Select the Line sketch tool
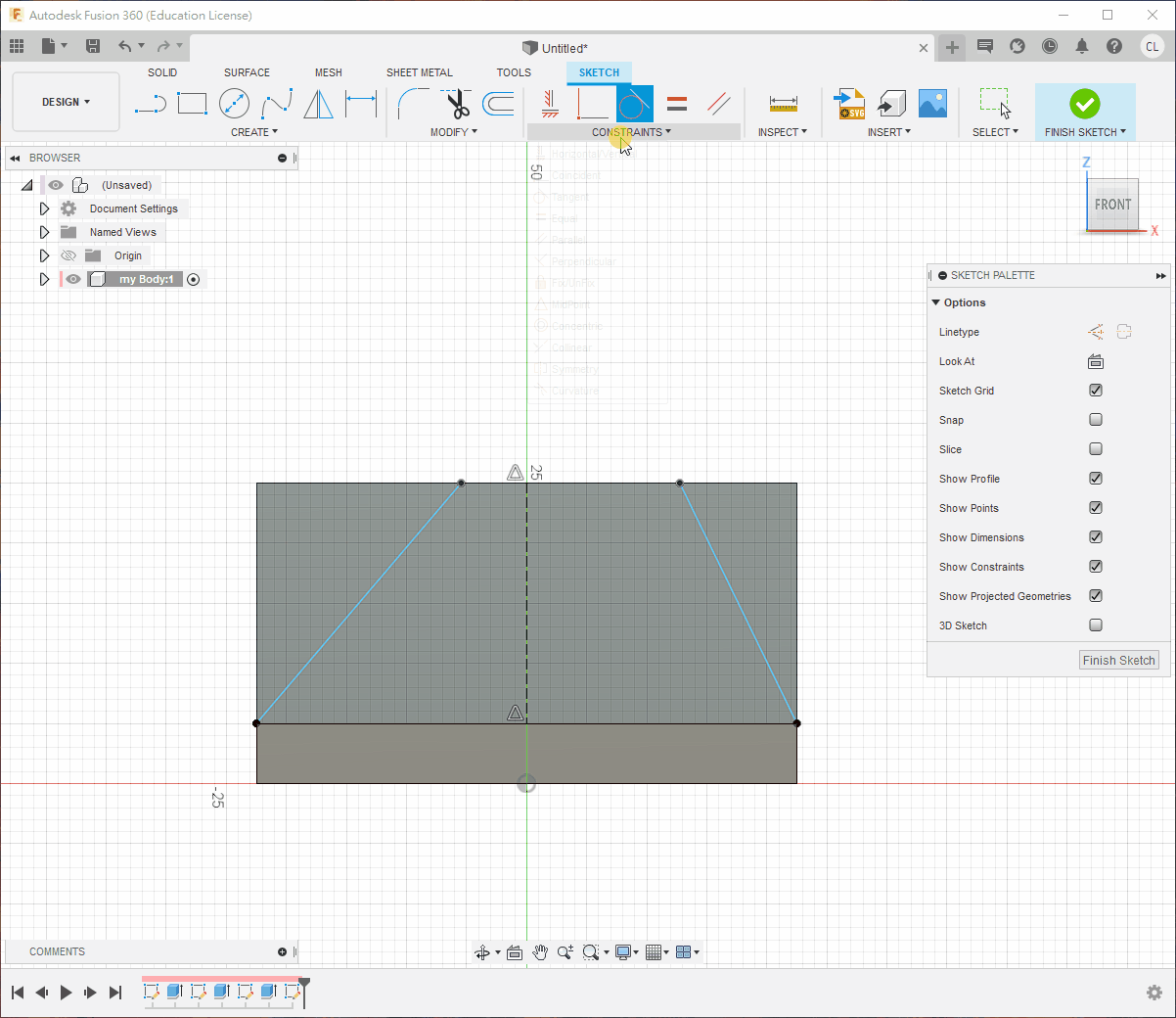The width and height of the screenshot is (1176, 1018). pyautogui.click(x=150, y=104)
